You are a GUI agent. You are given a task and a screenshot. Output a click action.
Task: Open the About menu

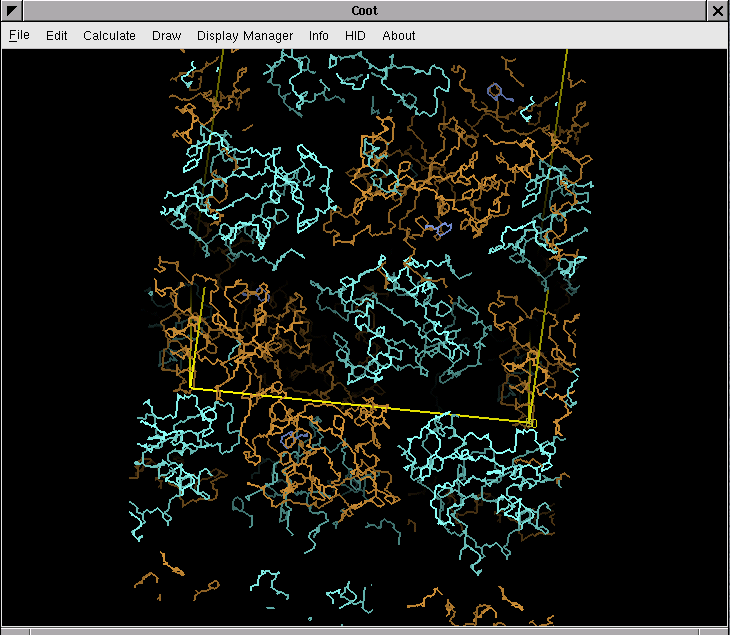click(x=398, y=36)
